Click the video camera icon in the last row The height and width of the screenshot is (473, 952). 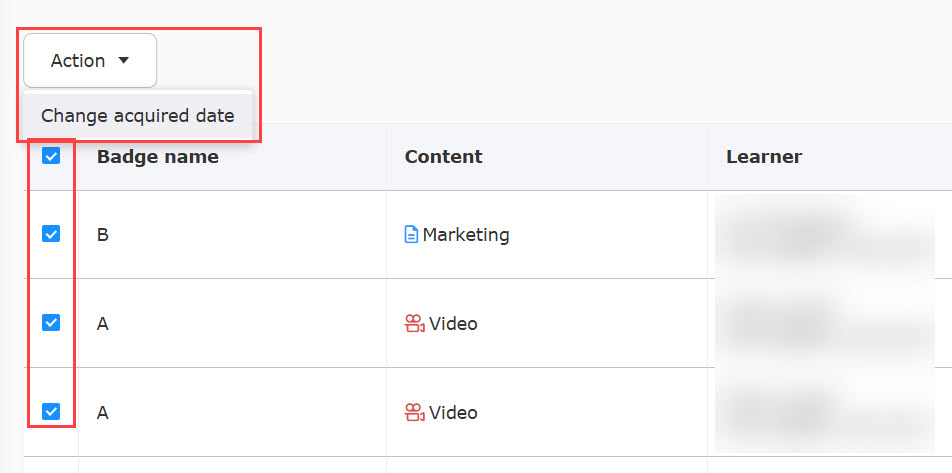(414, 412)
